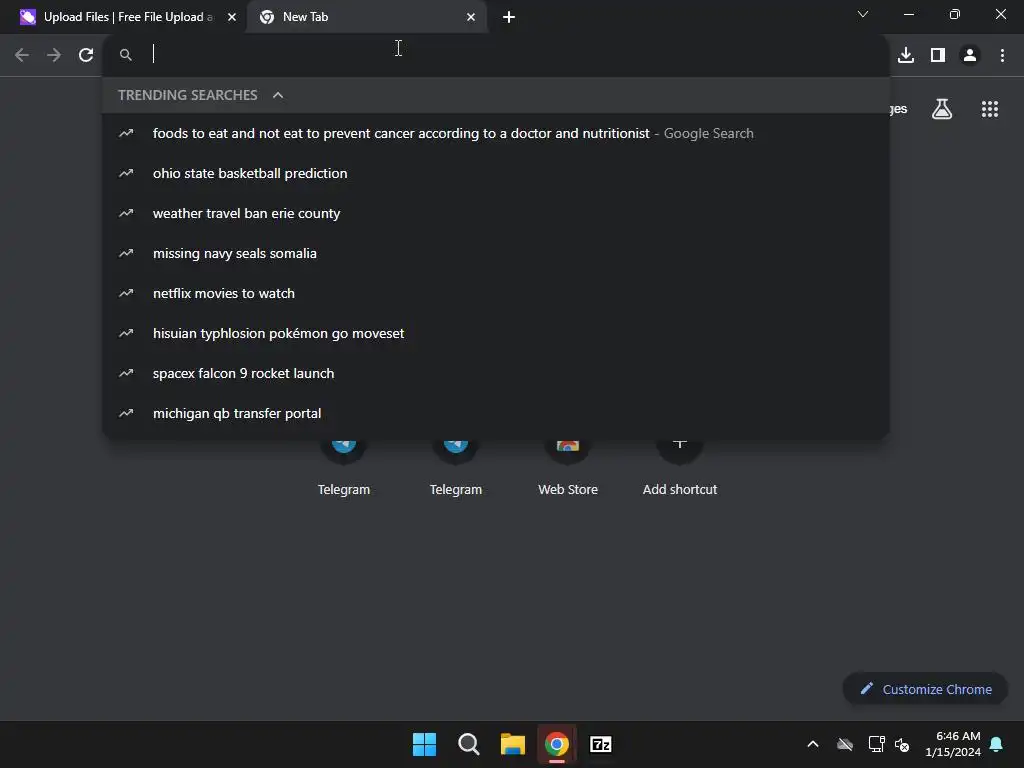
Task: Choose missing navy seals somalia suggestion
Action: (496, 253)
